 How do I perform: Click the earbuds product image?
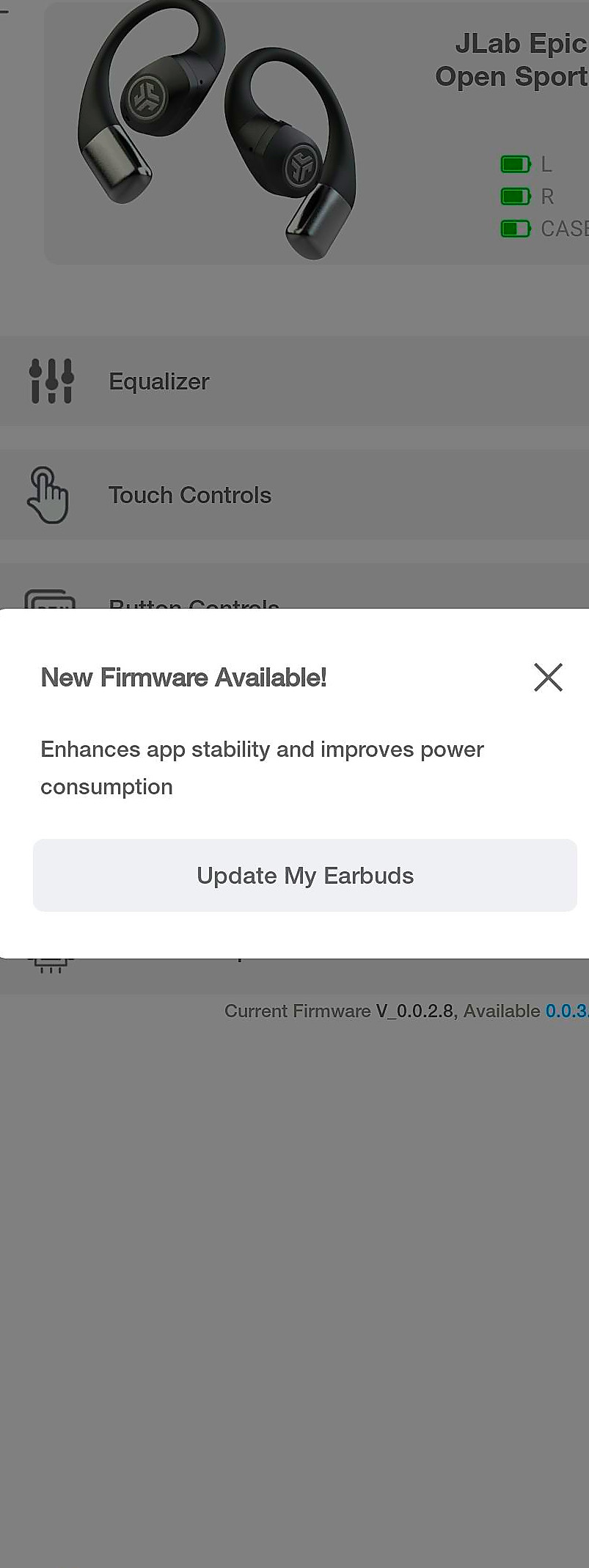(x=217, y=129)
